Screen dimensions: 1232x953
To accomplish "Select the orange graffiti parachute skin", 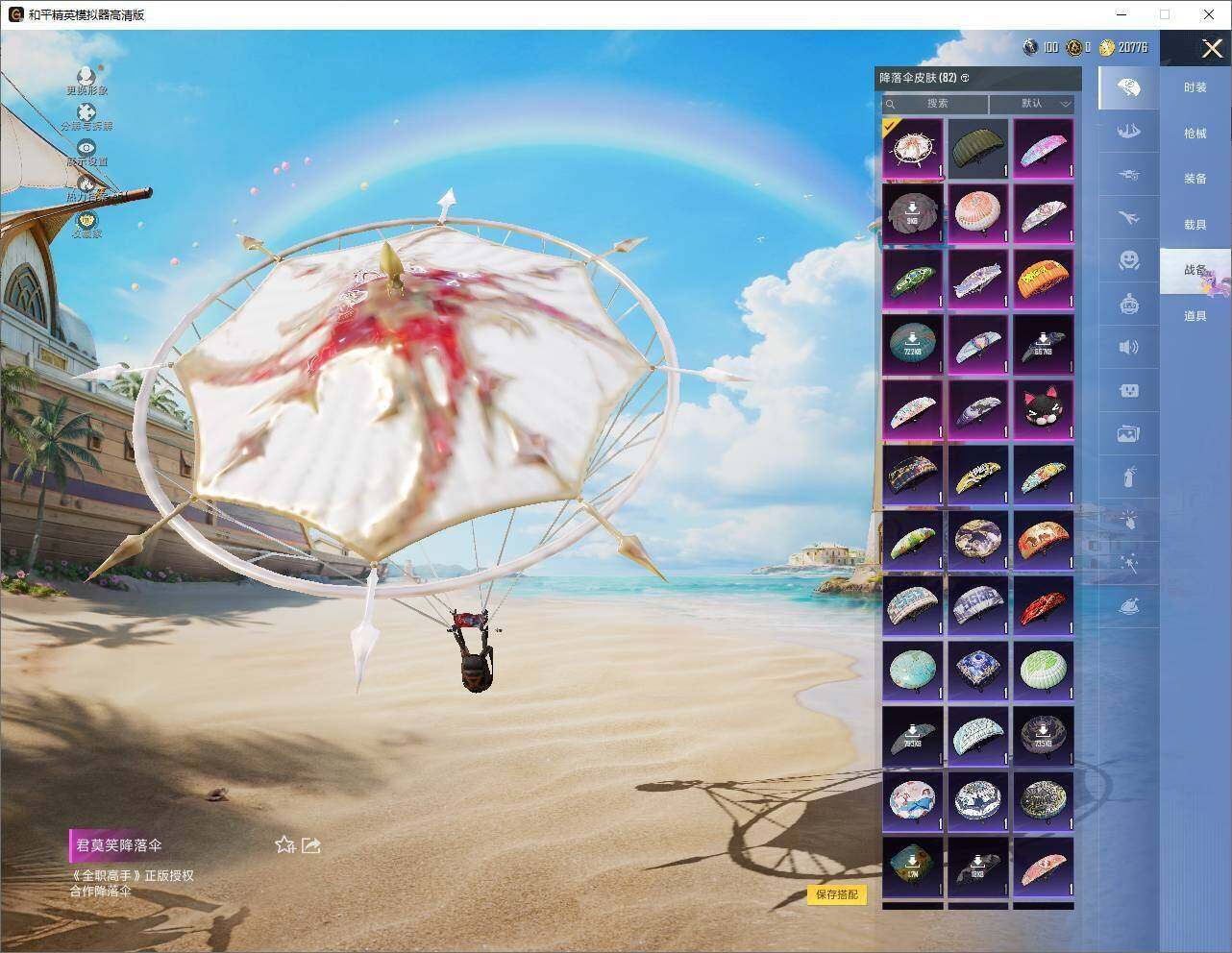I will [x=1044, y=279].
